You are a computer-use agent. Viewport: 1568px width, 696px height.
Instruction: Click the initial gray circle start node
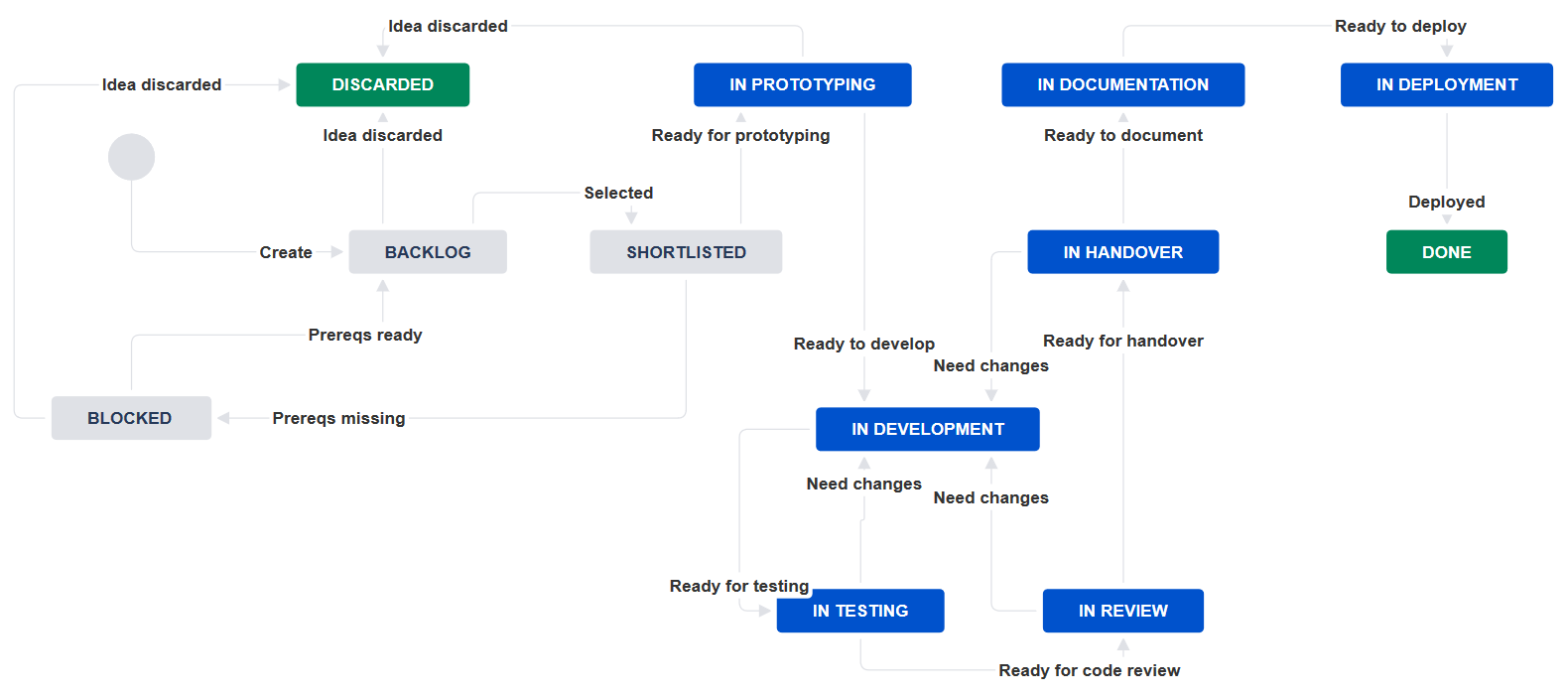point(131,157)
